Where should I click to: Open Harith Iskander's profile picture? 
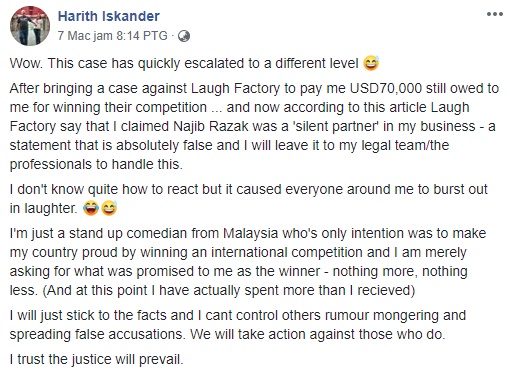click(30, 26)
